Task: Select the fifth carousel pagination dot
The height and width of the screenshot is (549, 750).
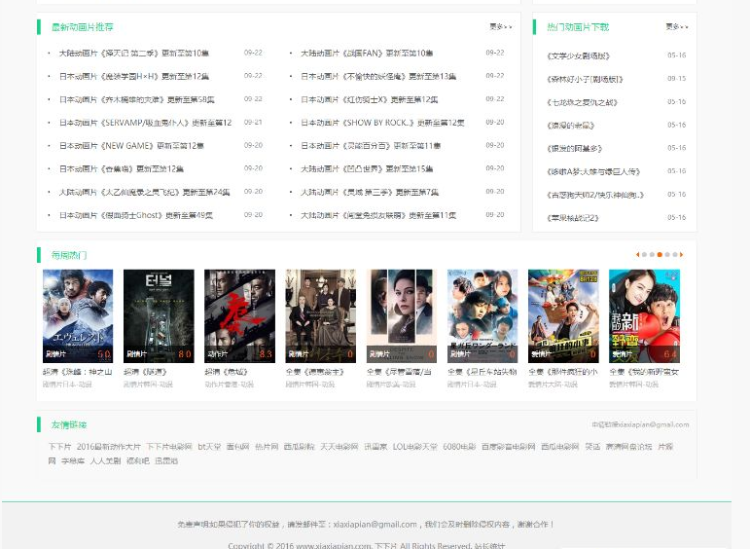Action: (x=675, y=254)
